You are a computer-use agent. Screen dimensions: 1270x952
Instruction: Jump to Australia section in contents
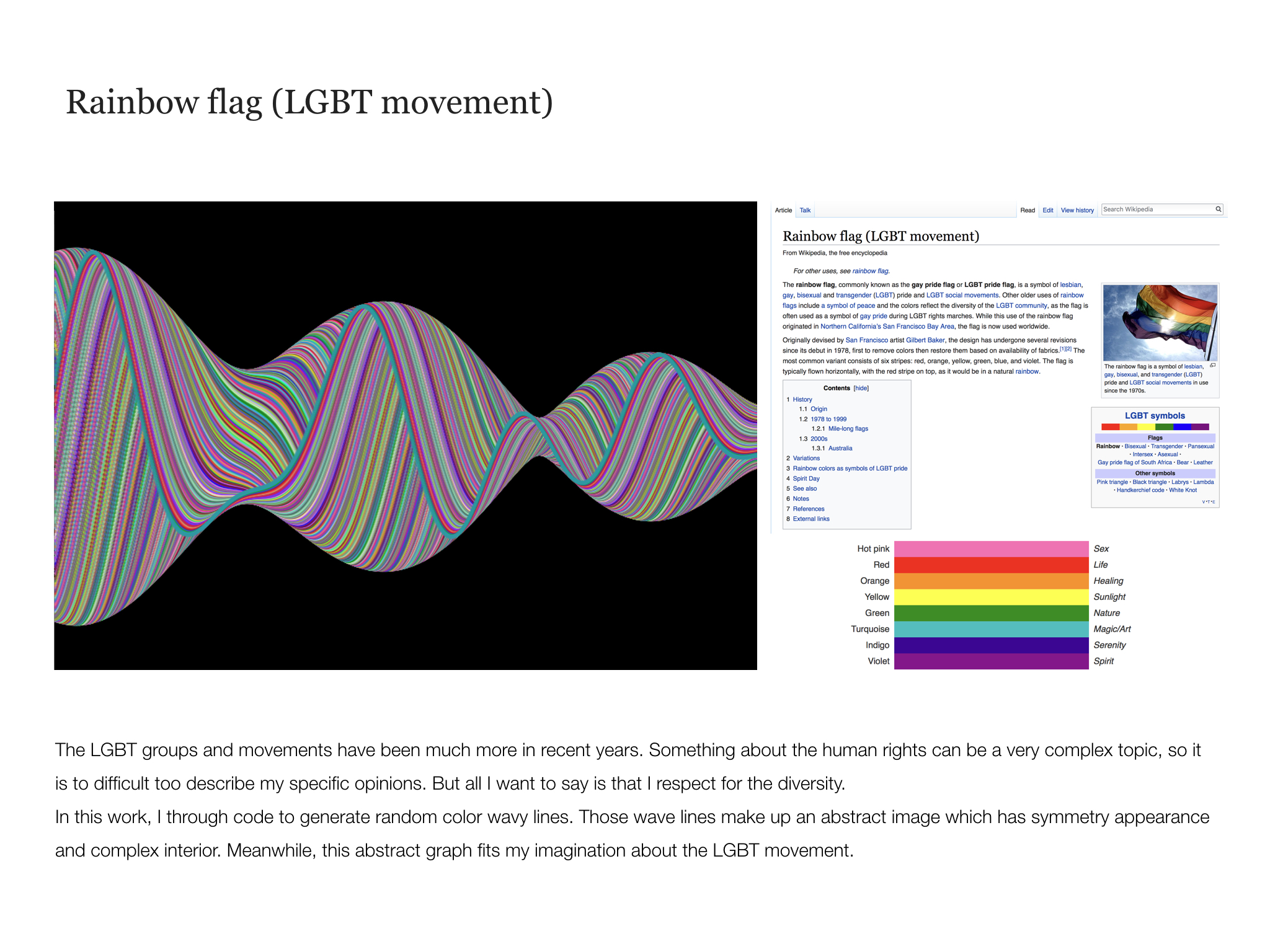(840, 448)
